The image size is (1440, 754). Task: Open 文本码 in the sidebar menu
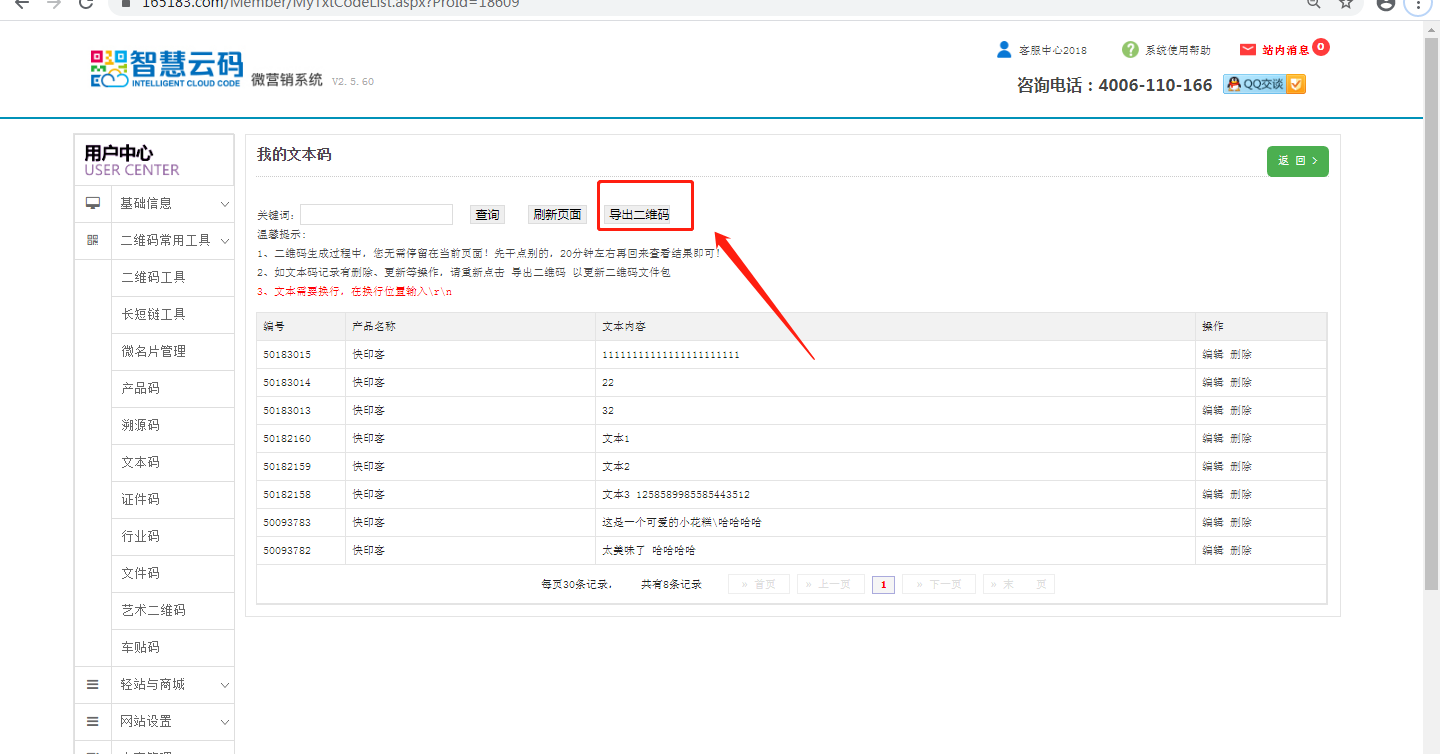[141, 462]
